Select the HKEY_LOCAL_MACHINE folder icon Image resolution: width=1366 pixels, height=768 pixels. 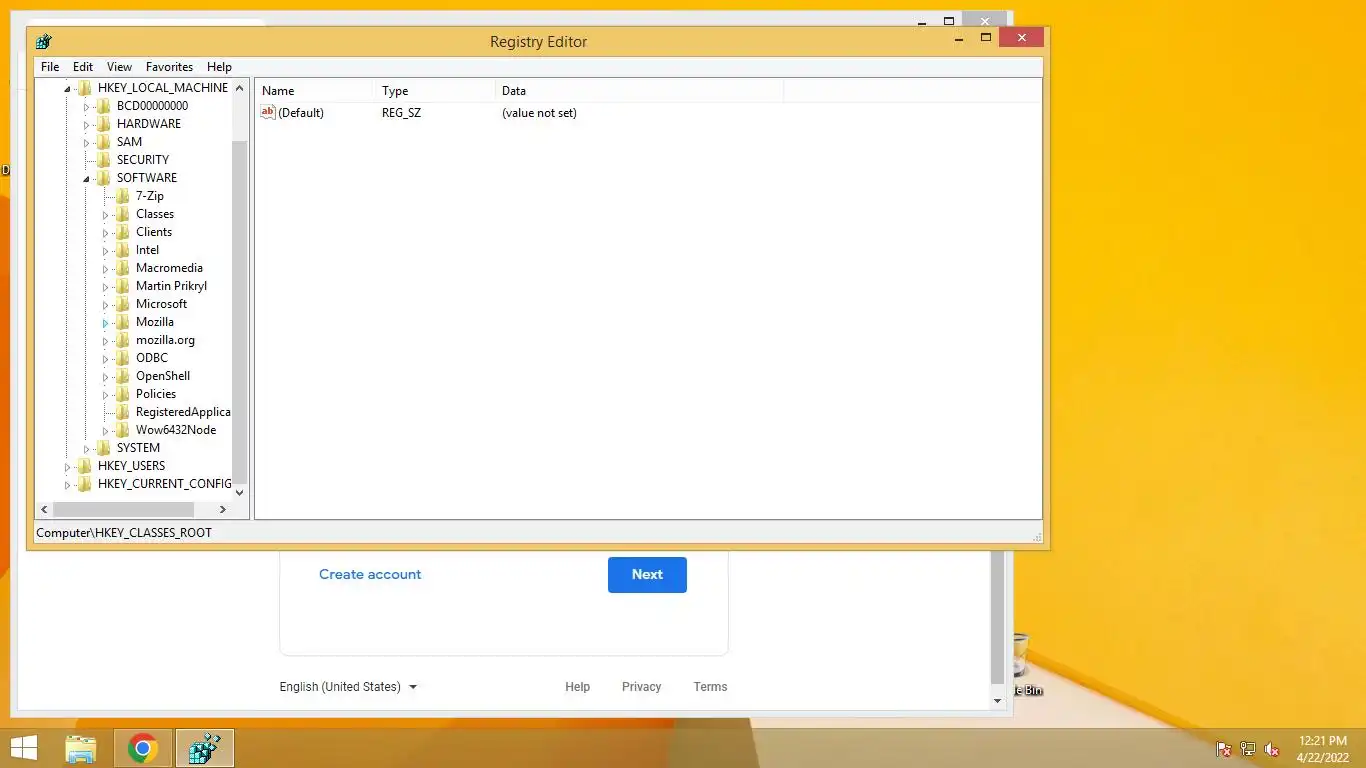pos(84,88)
